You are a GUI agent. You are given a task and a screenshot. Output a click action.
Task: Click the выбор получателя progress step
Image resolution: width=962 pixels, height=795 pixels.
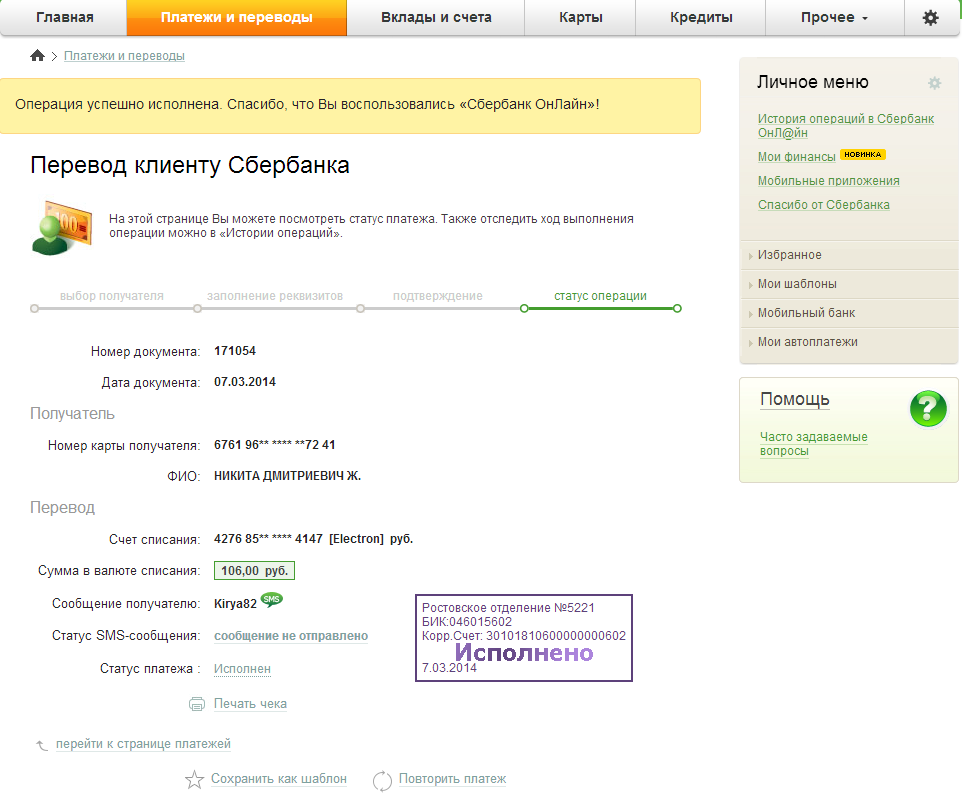tap(112, 296)
